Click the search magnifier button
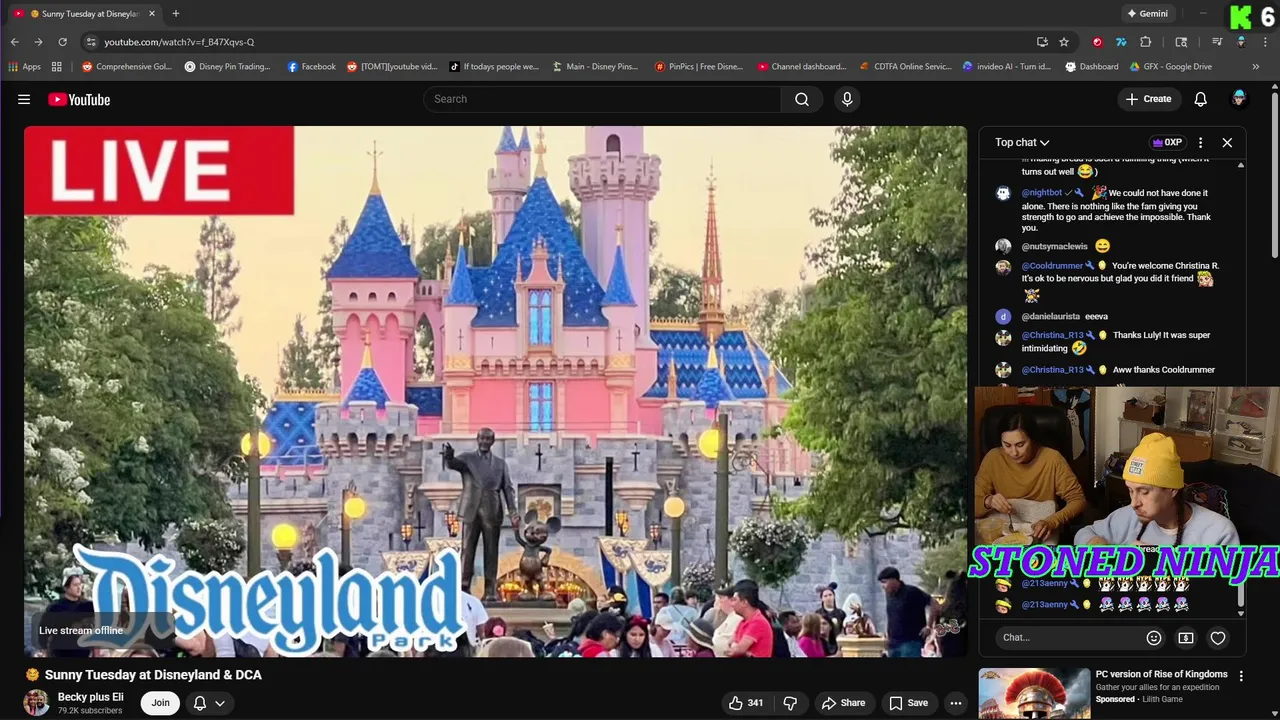The height and width of the screenshot is (720, 1280). (x=802, y=99)
